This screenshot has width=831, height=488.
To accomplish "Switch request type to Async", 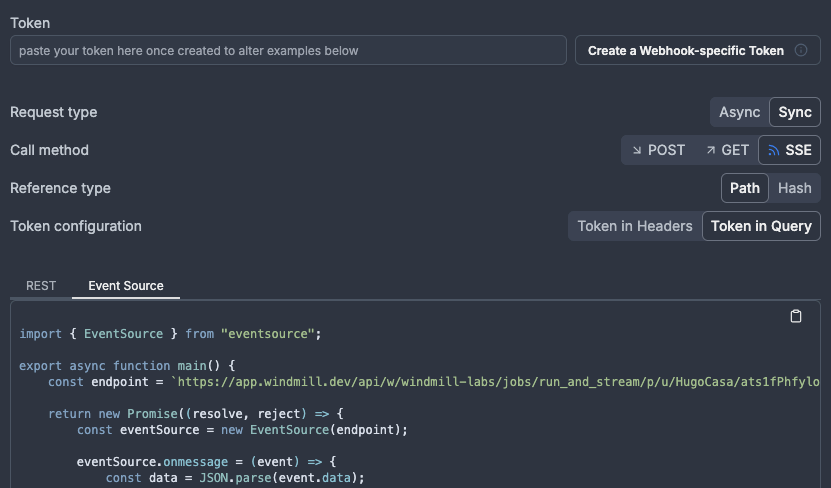I will coord(739,112).
